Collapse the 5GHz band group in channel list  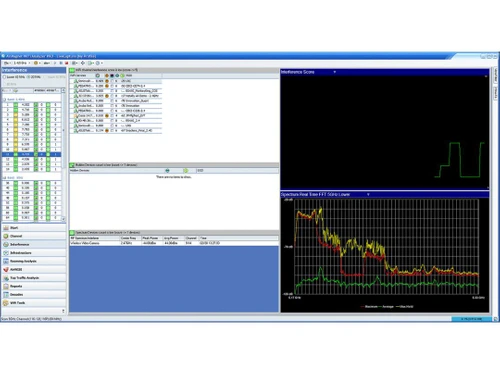tap(4, 178)
